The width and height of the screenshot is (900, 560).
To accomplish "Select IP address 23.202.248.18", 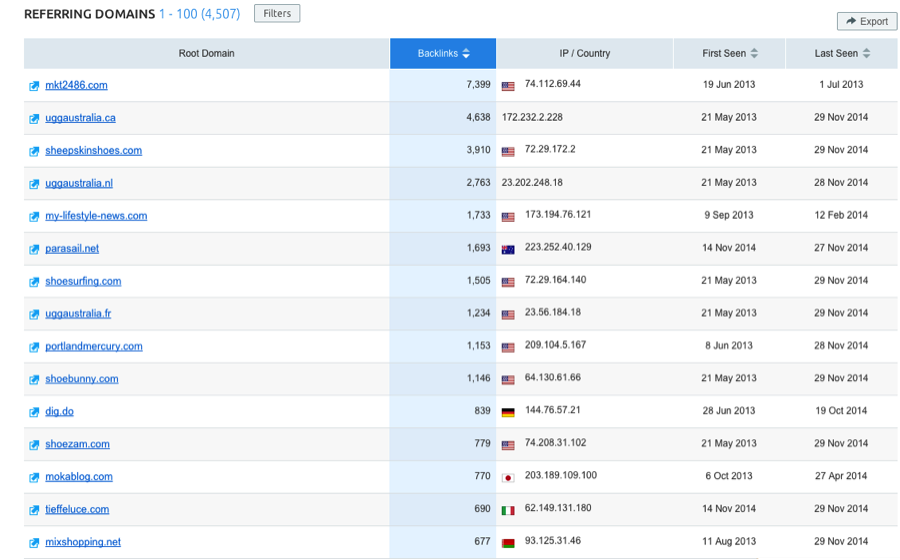I will 532,182.
